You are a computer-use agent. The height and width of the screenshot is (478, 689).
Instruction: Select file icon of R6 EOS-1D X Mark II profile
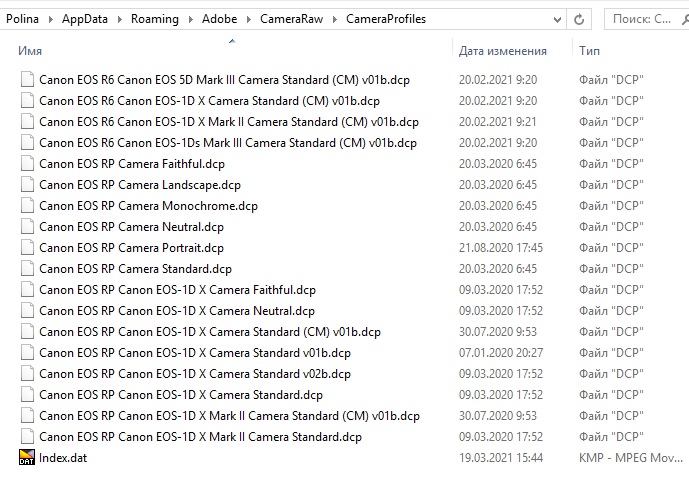(x=27, y=122)
